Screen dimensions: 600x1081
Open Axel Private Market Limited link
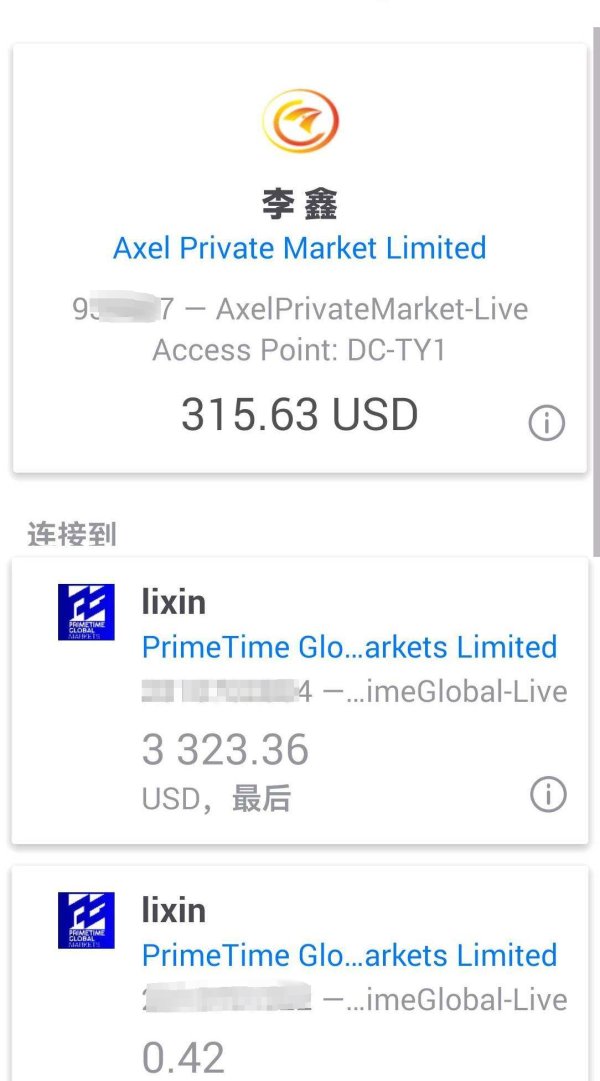pos(300,247)
